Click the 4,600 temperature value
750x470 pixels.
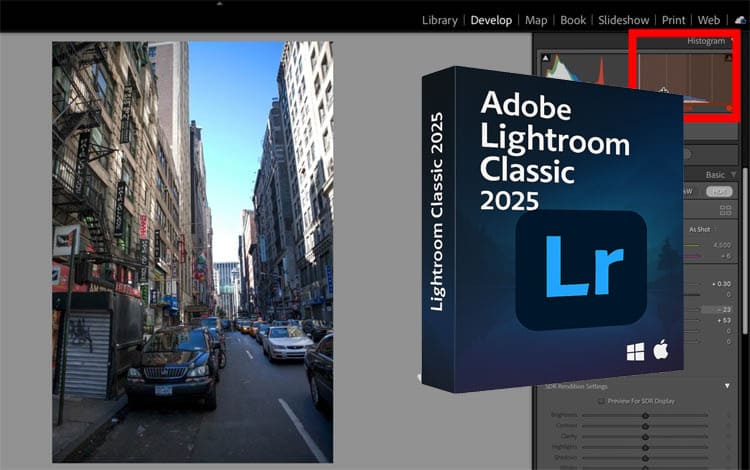pyautogui.click(x=721, y=245)
